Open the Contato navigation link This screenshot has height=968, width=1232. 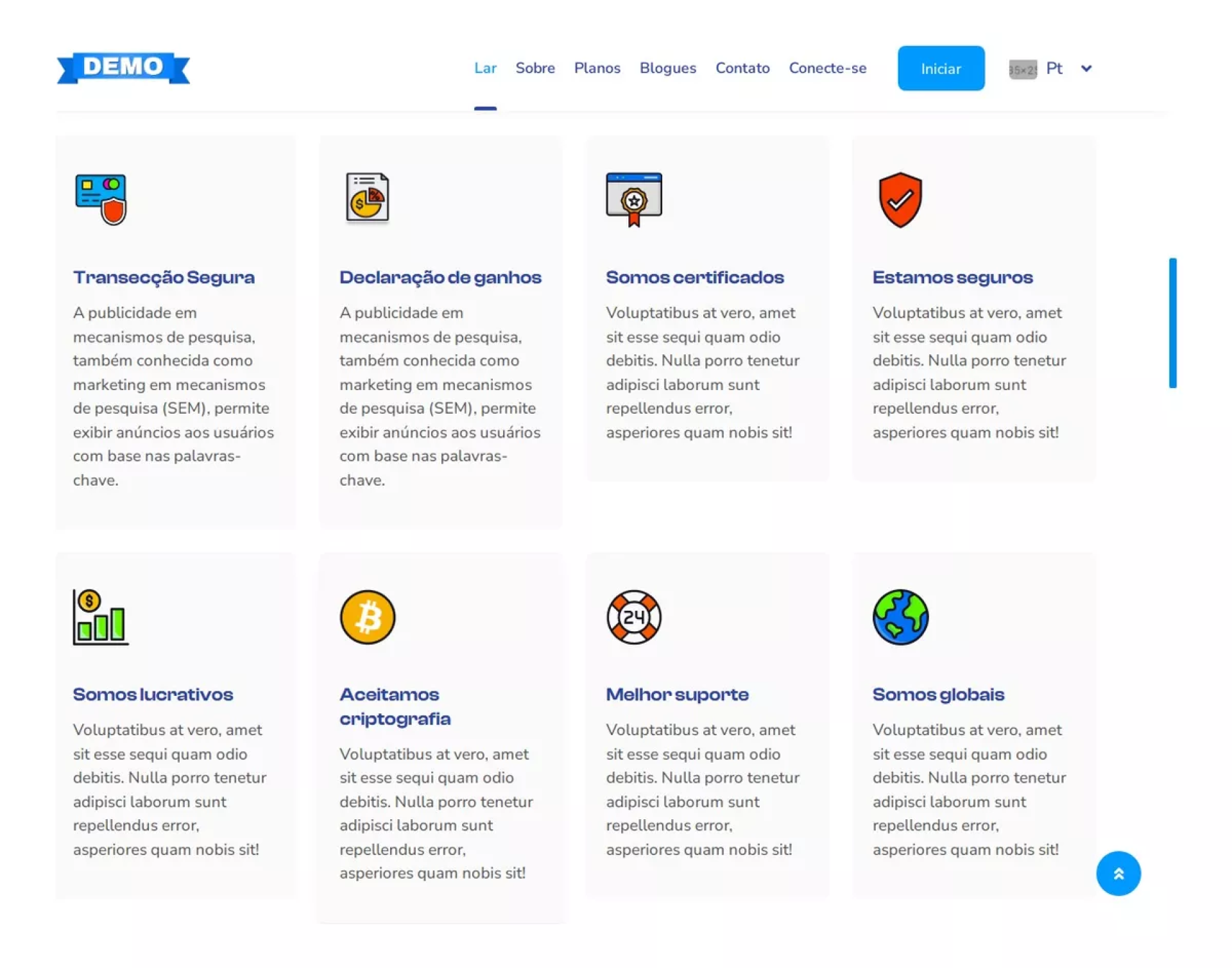pos(742,68)
